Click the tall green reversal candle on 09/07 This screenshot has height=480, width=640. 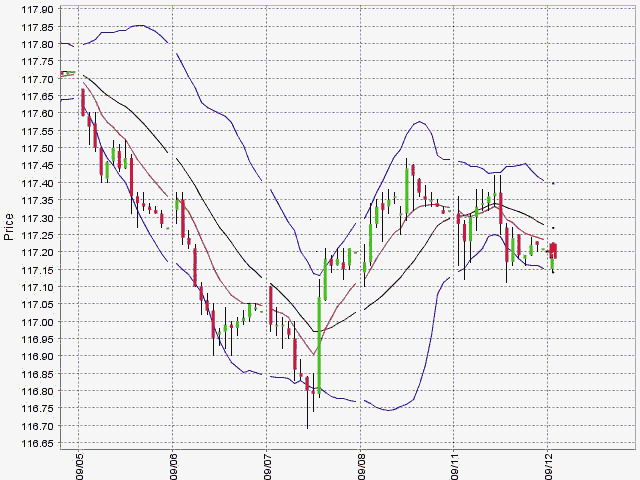click(319, 345)
